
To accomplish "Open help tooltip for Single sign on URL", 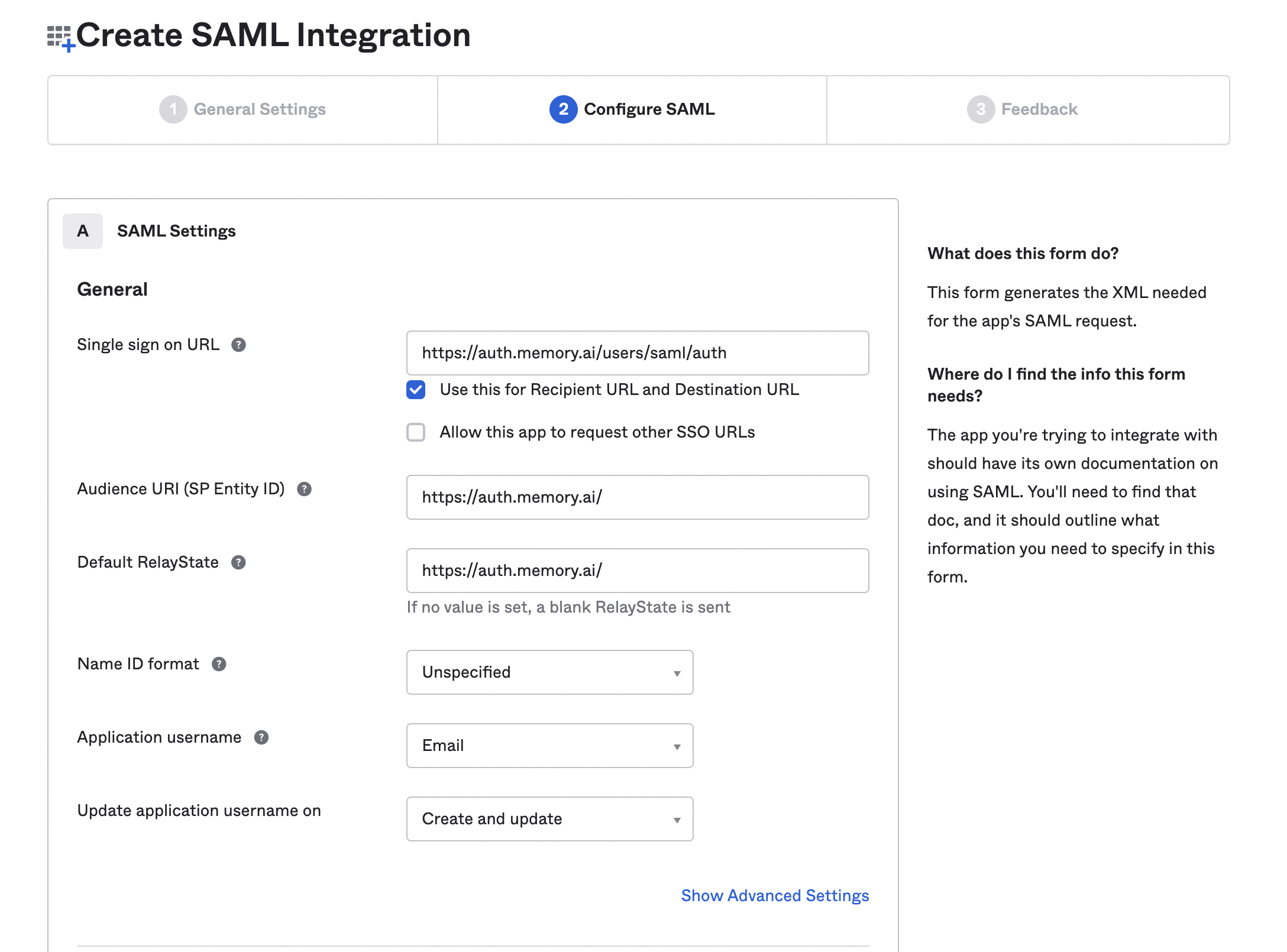I will (x=239, y=345).
